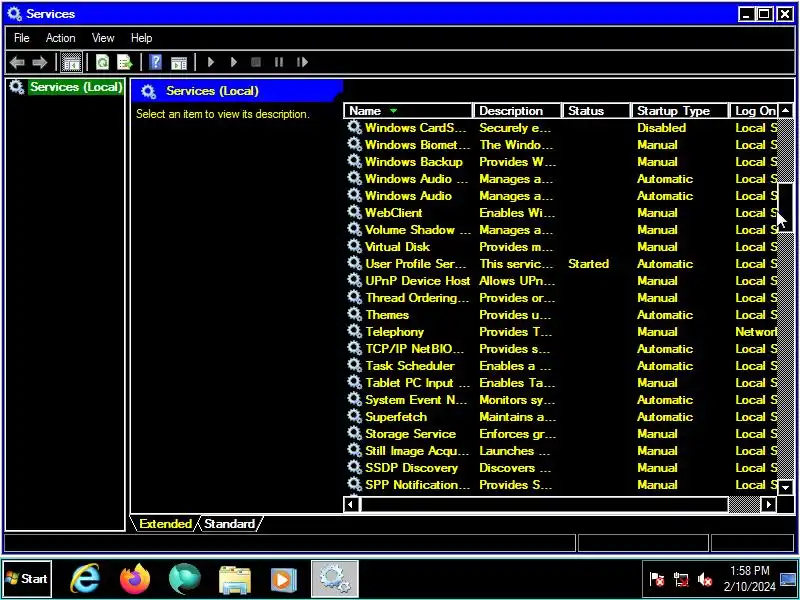Select the Windows Biomet... service row
The height and width of the screenshot is (600, 800).
[x=561, y=144]
